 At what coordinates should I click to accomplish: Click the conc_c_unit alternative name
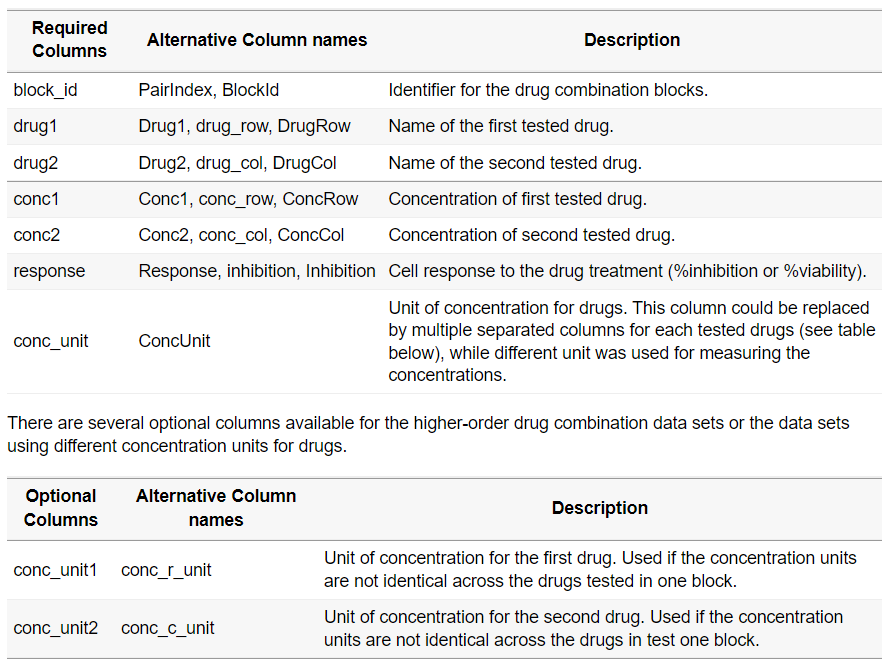pos(167,628)
